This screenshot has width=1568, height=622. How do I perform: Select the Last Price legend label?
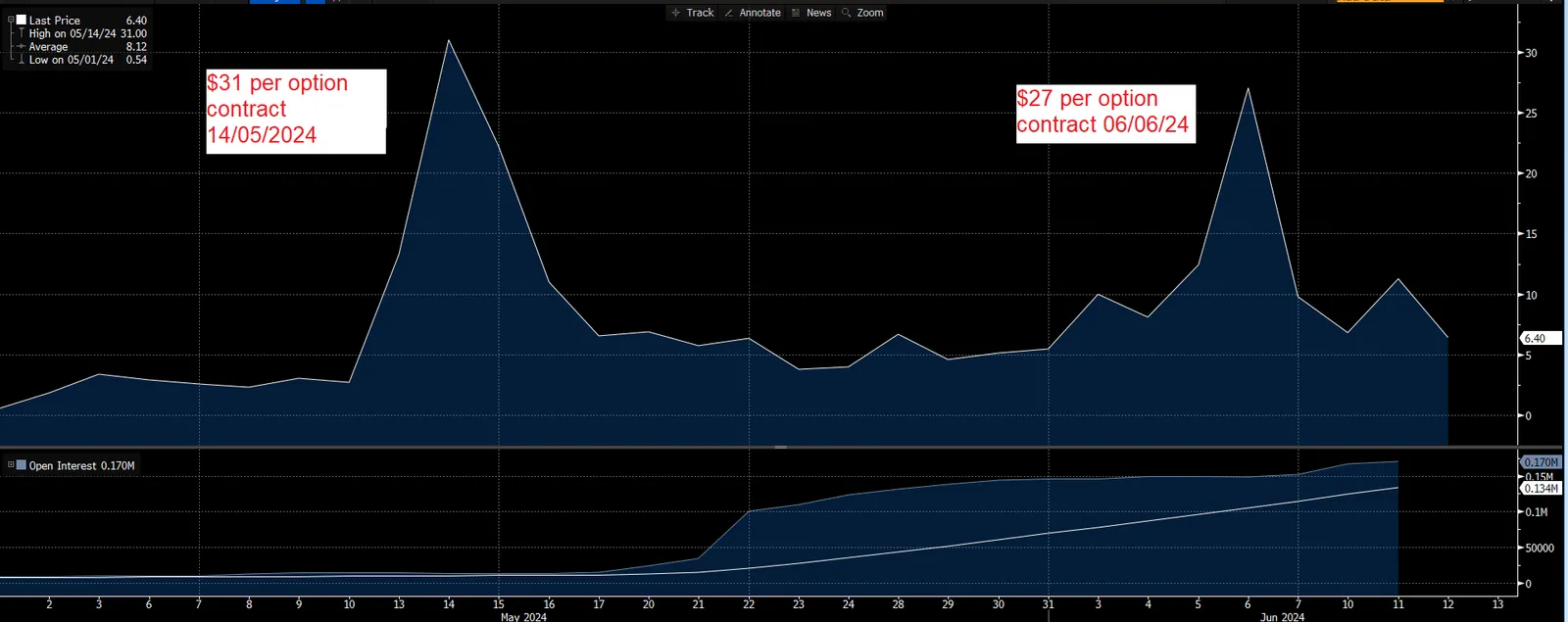[55, 21]
